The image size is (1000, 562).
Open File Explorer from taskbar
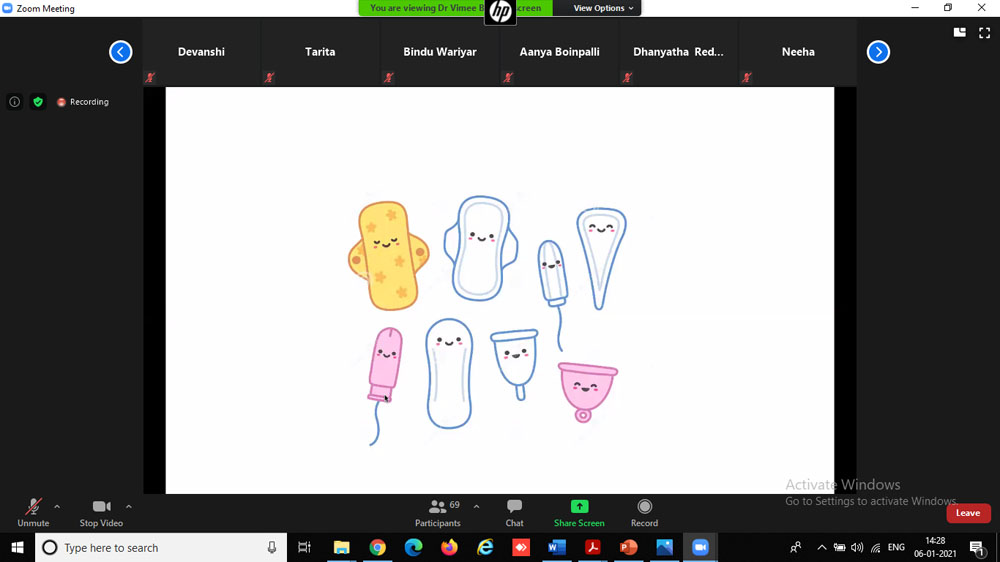coord(342,547)
